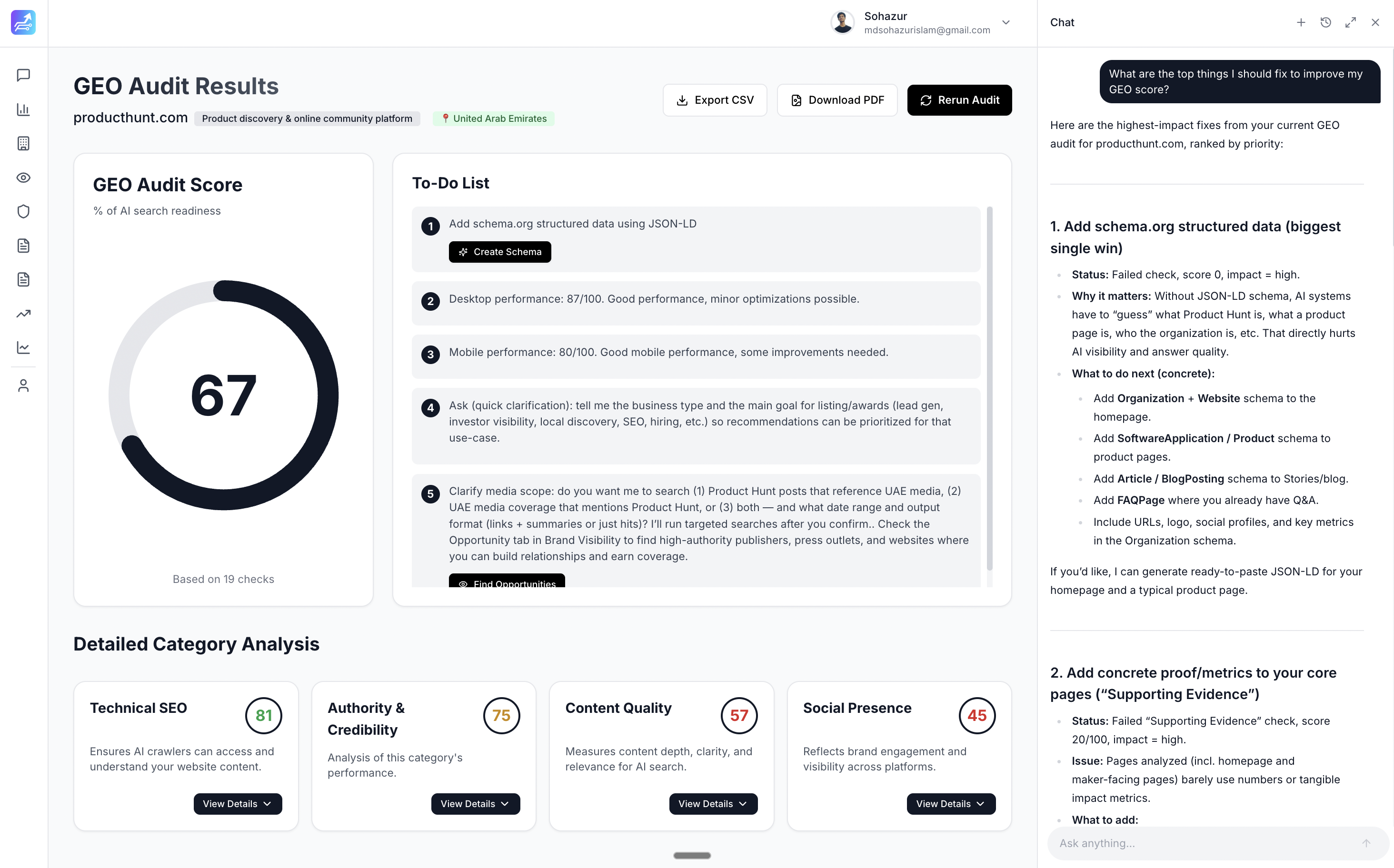Image resolution: width=1394 pixels, height=868 pixels.
Task: Expand View Details under Technical SEO
Action: [237, 804]
